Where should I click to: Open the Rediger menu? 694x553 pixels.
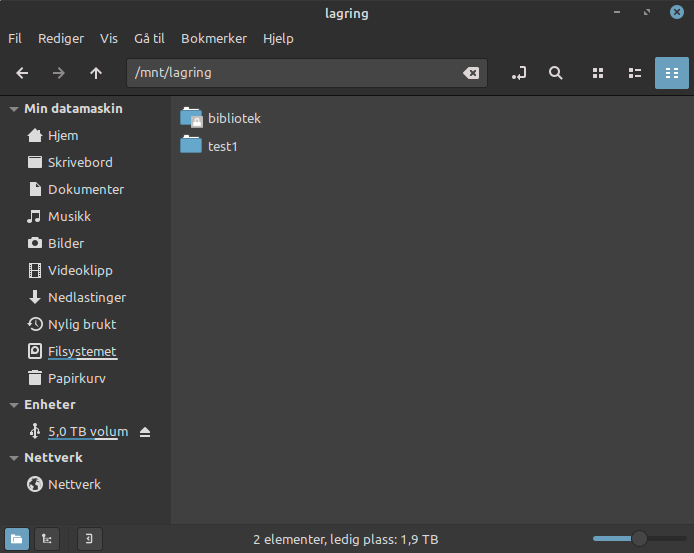pyautogui.click(x=61, y=39)
